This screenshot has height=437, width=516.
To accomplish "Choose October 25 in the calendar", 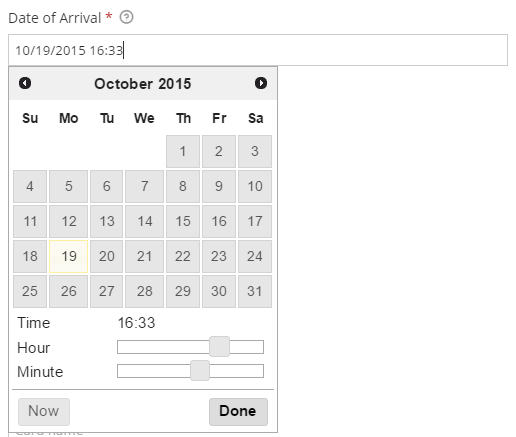I will [x=30, y=291].
